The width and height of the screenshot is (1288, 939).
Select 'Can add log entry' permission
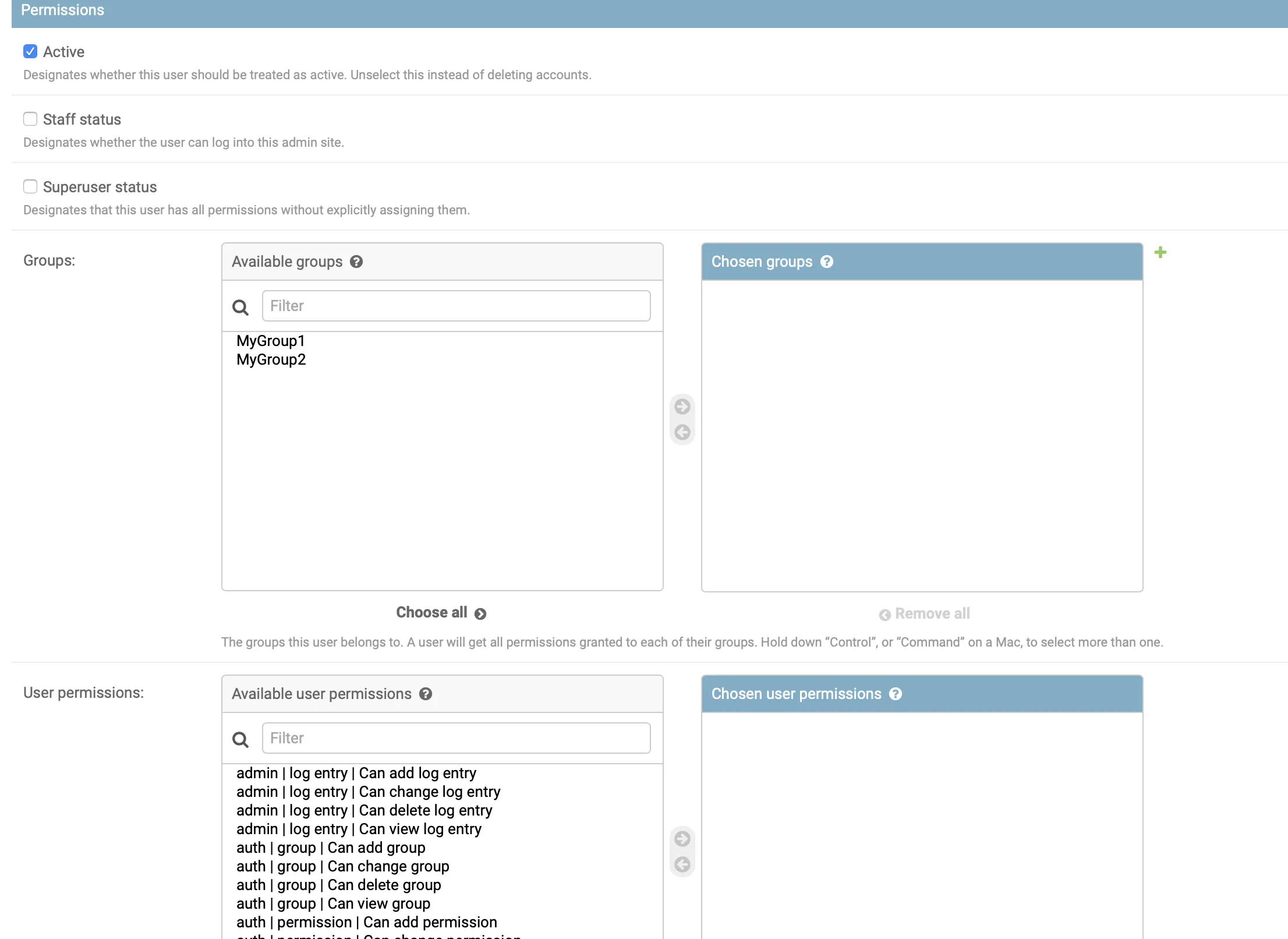click(356, 773)
